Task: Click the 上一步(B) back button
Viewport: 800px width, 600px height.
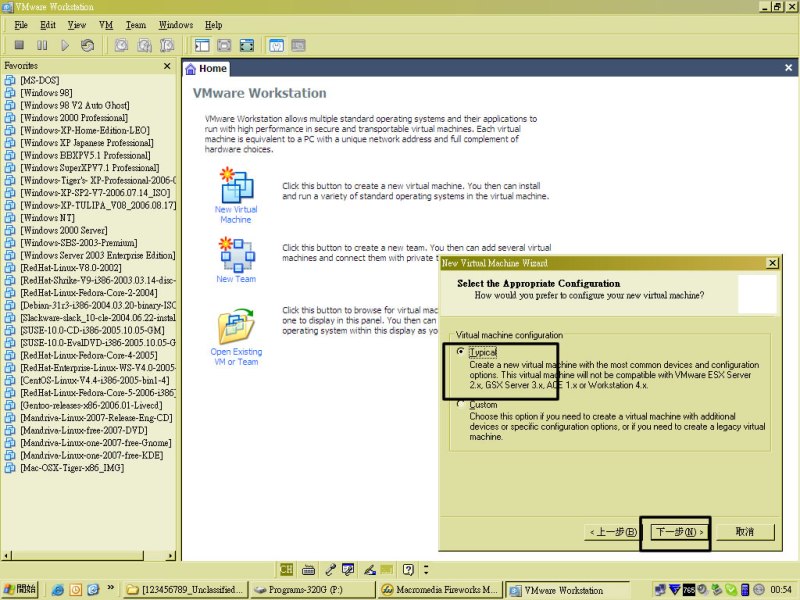Action: pyautogui.click(x=613, y=532)
